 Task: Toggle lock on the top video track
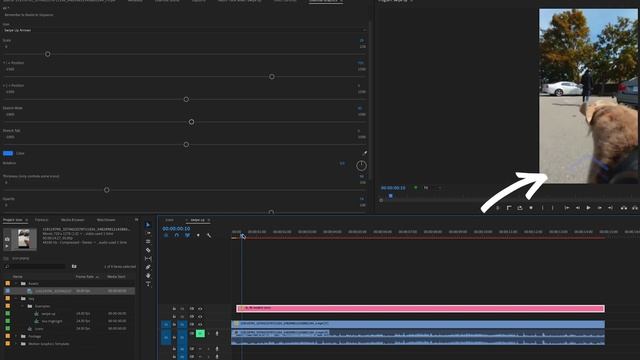click(174, 309)
